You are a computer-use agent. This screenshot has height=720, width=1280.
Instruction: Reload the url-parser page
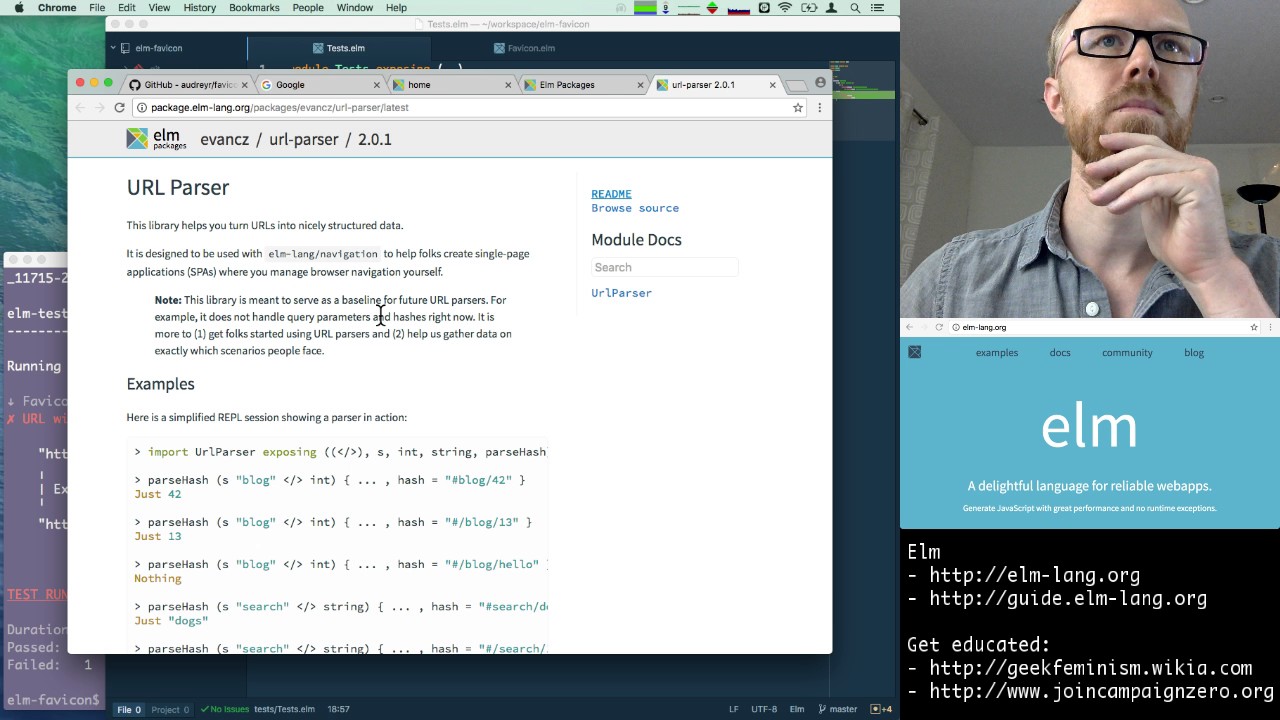click(x=120, y=107)
